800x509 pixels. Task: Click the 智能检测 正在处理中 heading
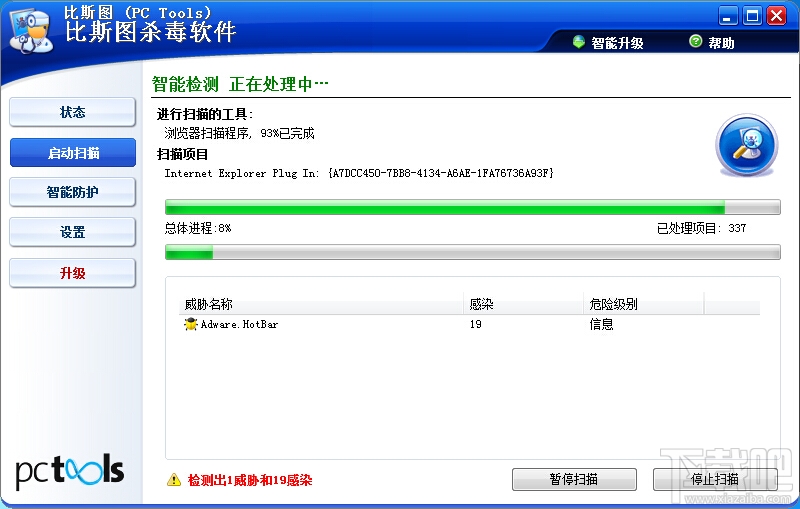[240, 84]
